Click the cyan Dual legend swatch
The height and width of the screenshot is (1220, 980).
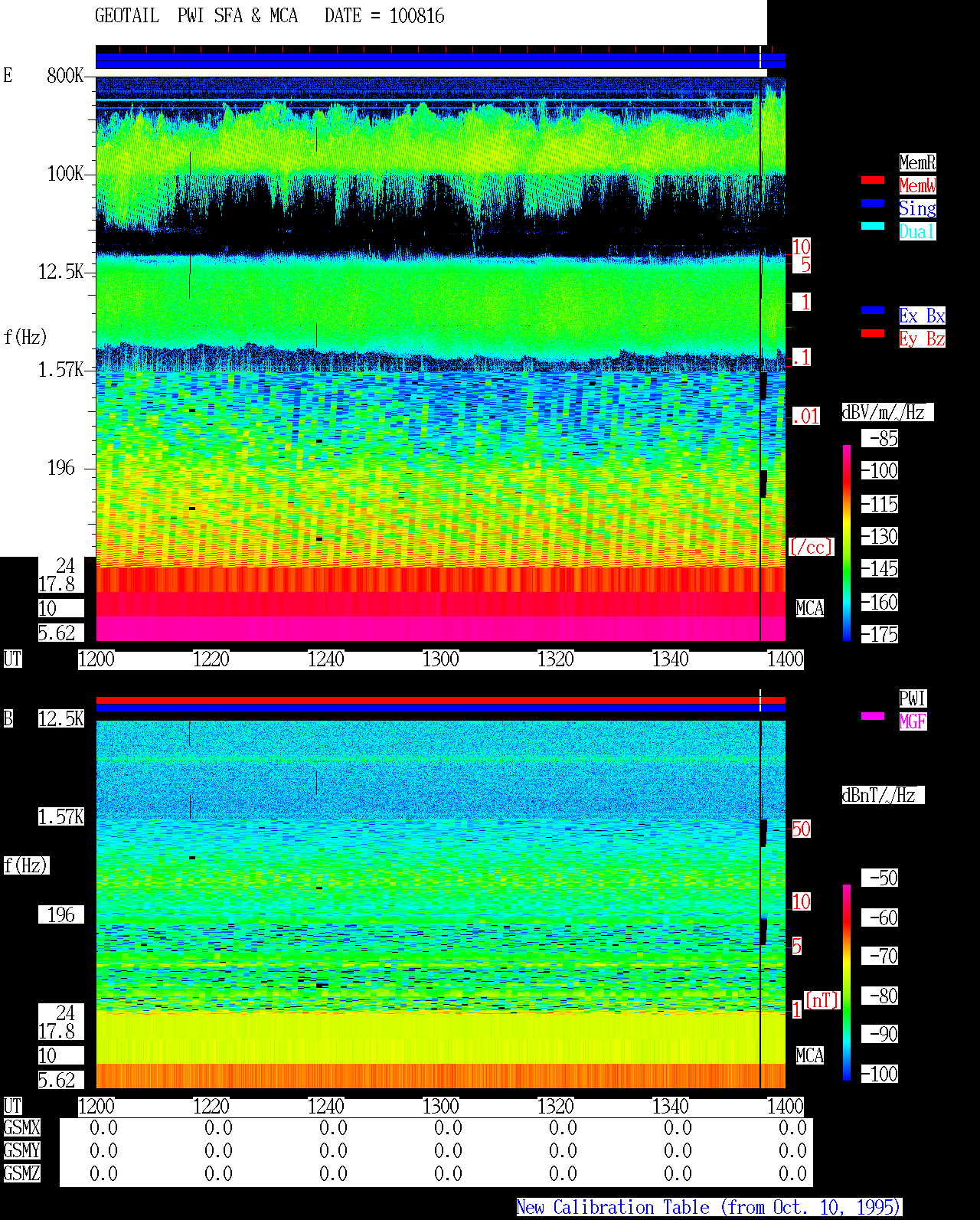click(x=873, y=226)
